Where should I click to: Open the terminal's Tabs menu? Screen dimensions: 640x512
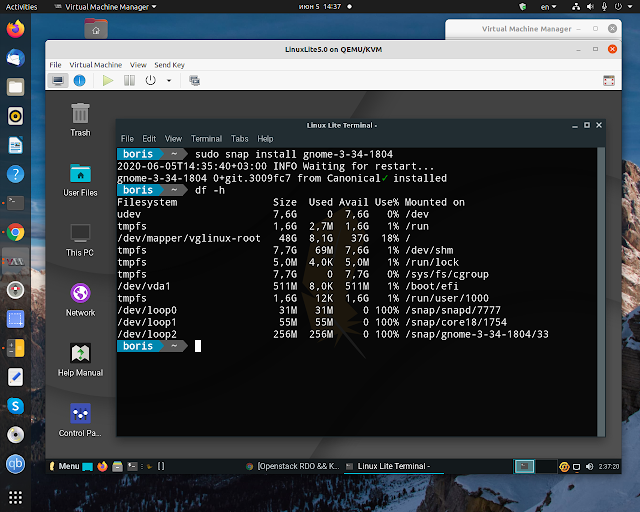pos(240,139)
